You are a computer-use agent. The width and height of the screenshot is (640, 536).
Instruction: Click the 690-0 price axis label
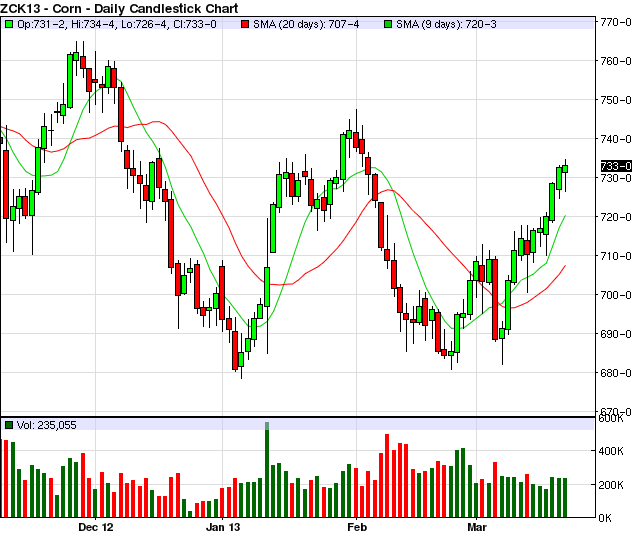[x=616, y=334]
